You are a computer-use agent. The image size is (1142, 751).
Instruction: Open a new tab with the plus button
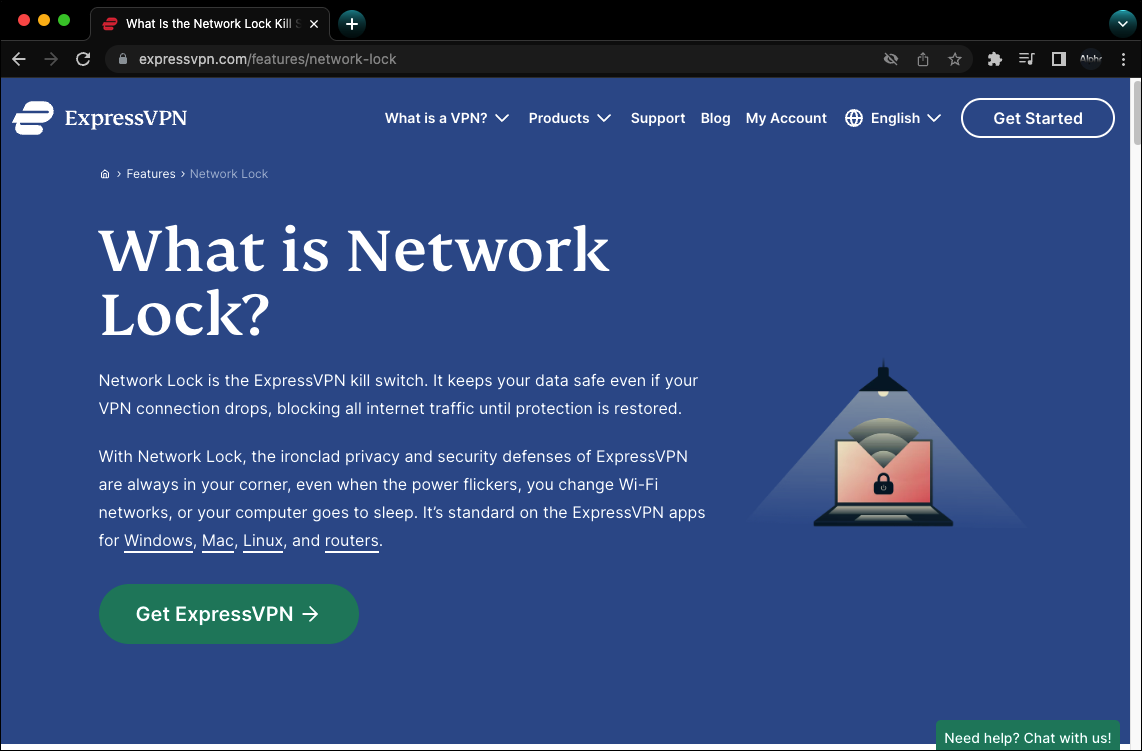pyautogui.click(x=350, y=23)
